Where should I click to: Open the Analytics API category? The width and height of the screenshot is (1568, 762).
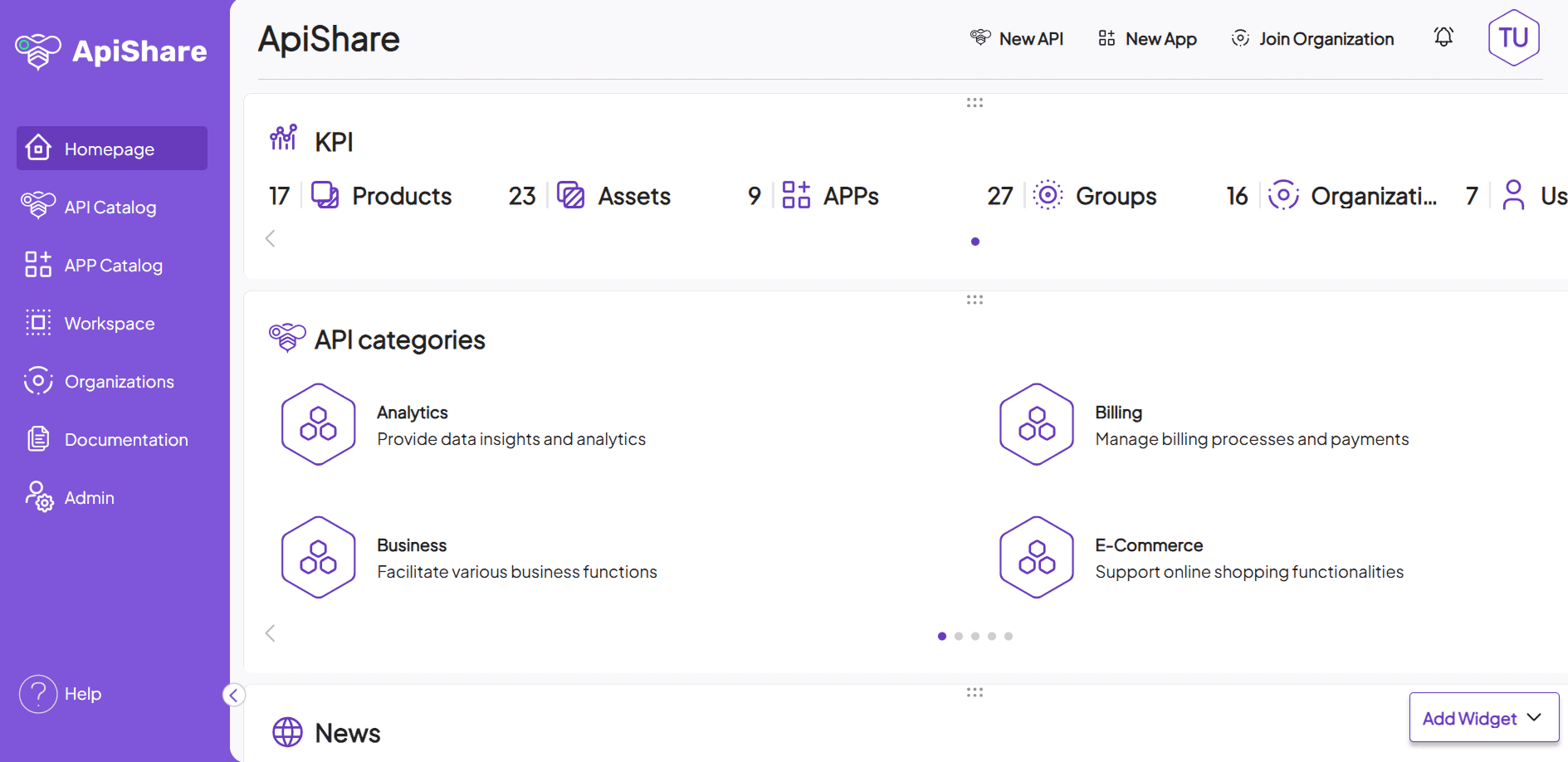click(413, 412)
